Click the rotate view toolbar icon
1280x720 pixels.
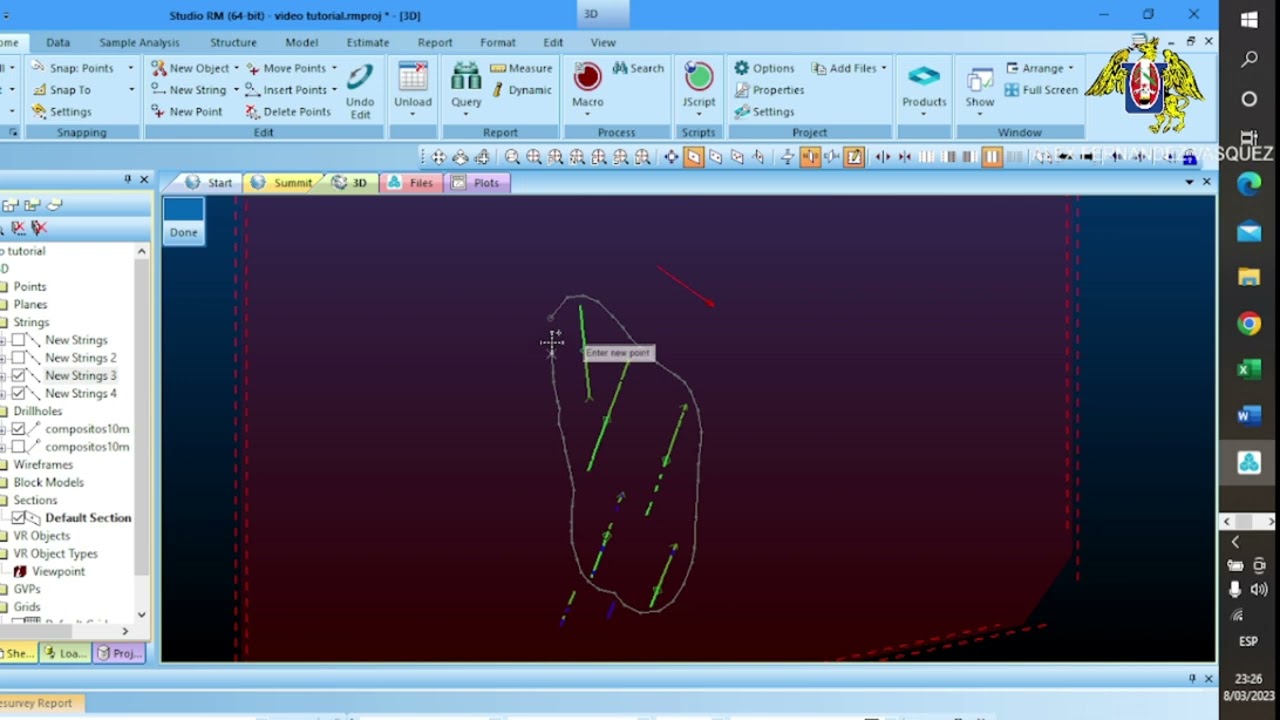[x=460, y=157]
